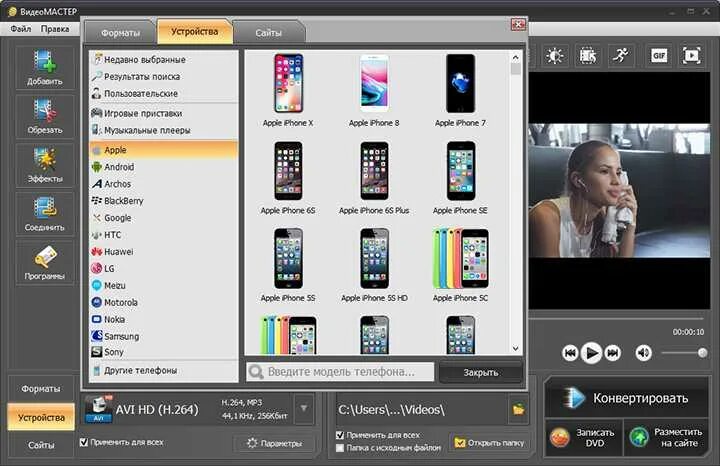The height and width of the screenshot is (466, 720).
Task: Choose Apple iPhone X preset
Action: click(288, 90)
